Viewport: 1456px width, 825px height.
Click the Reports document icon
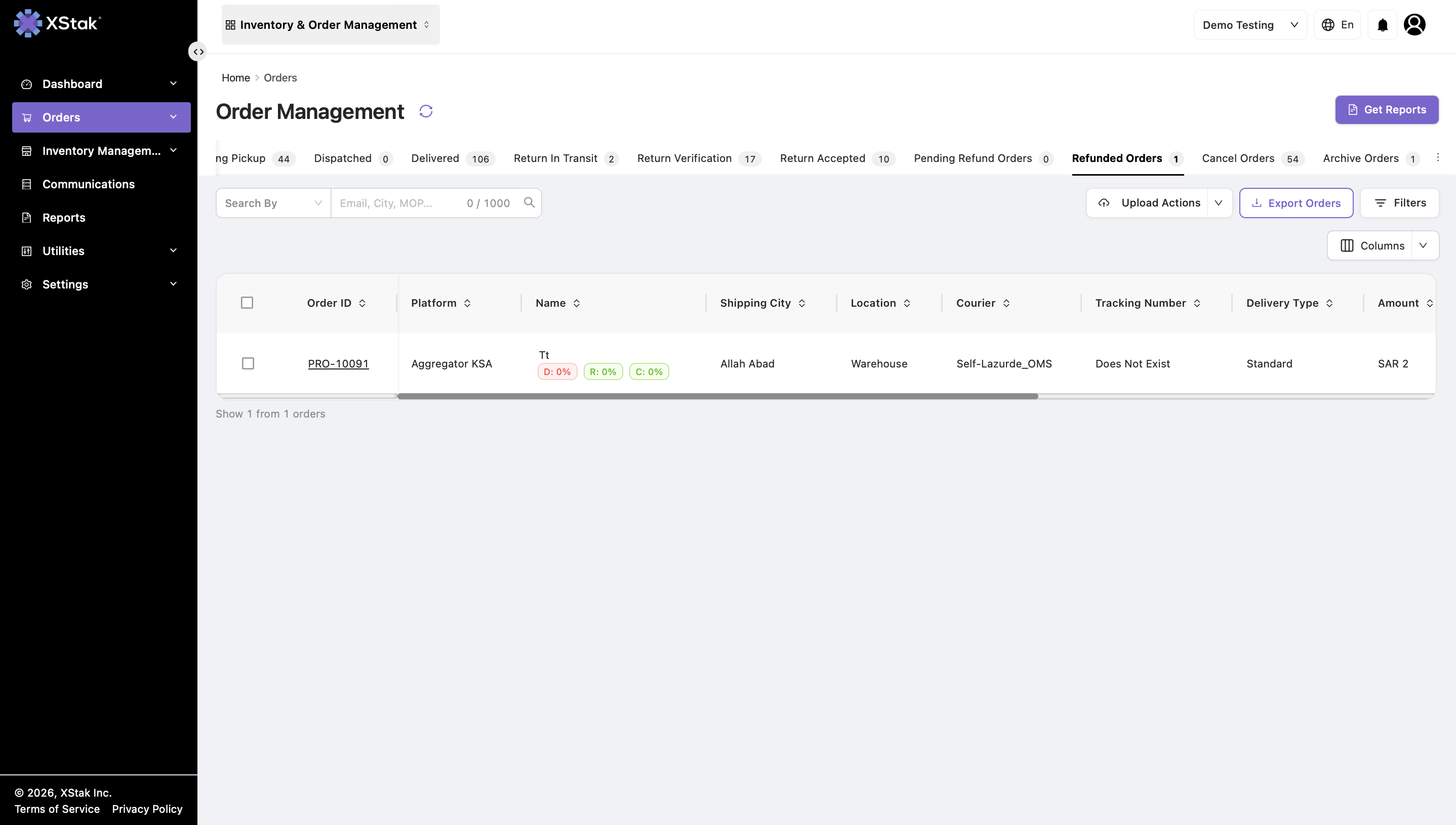[27, 218]
